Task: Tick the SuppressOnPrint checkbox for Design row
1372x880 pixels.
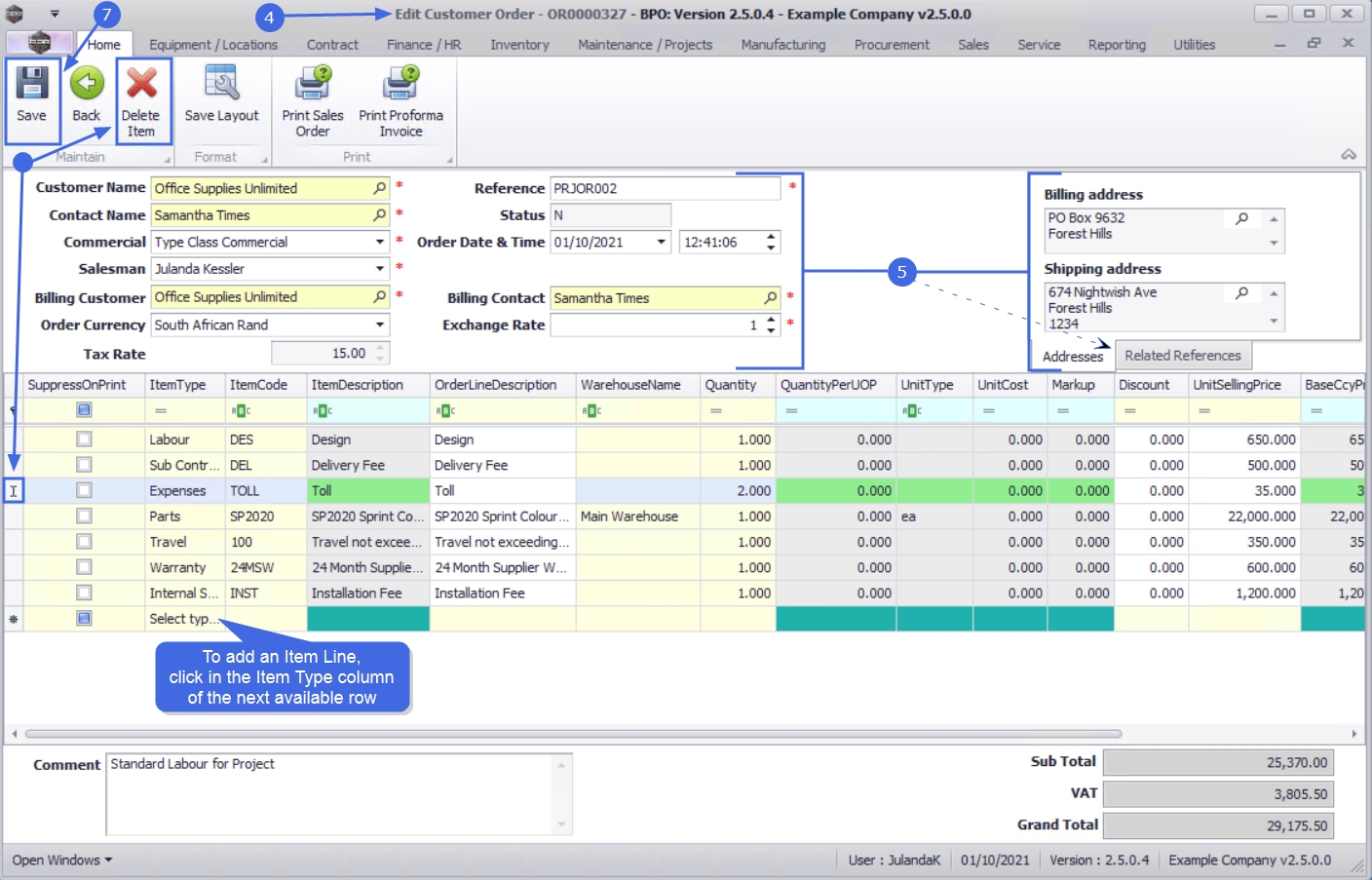Action: (x=84, y=440)
